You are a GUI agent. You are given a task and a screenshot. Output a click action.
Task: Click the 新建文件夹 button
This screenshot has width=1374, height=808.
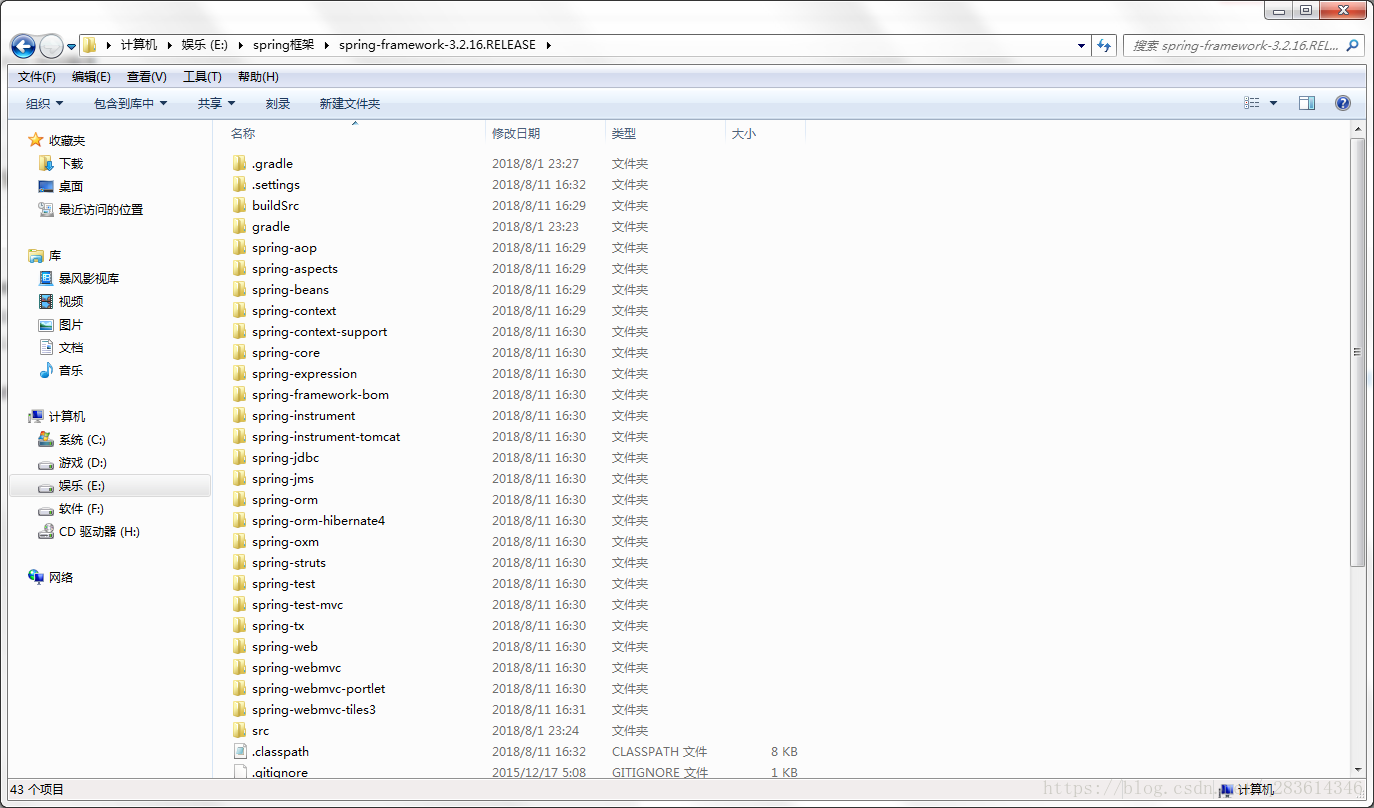pyautogui.click(x=350, y=103)
